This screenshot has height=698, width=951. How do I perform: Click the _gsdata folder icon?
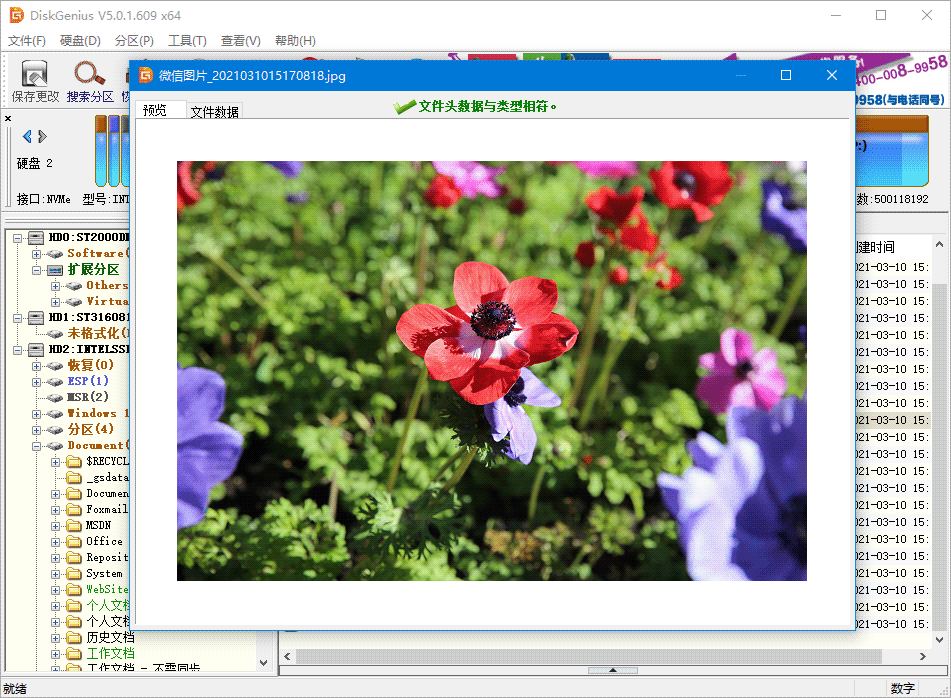[74, 478]
